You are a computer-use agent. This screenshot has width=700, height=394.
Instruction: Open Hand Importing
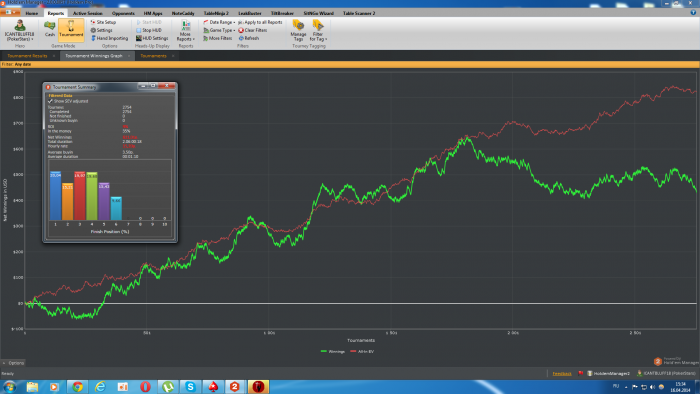[109, 38]
